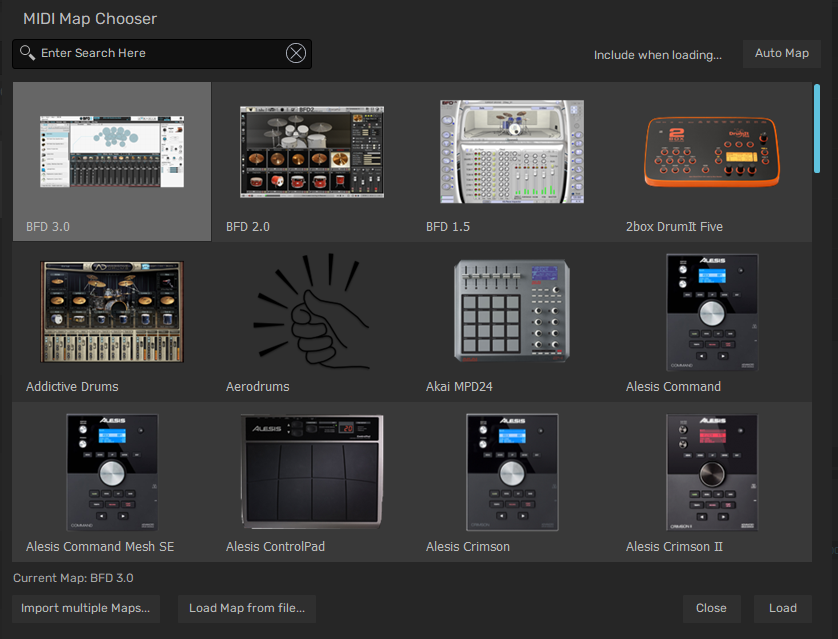Click the 2box DrumIt Five label
The height and width of the screenshot is (639, 838).
(674, 227)
